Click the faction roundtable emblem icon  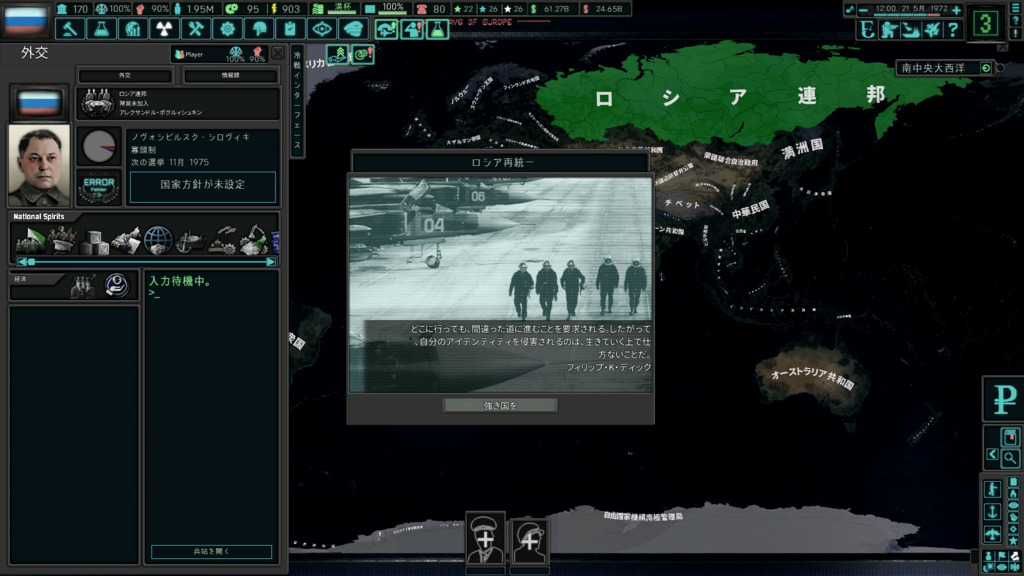(97, 103)
